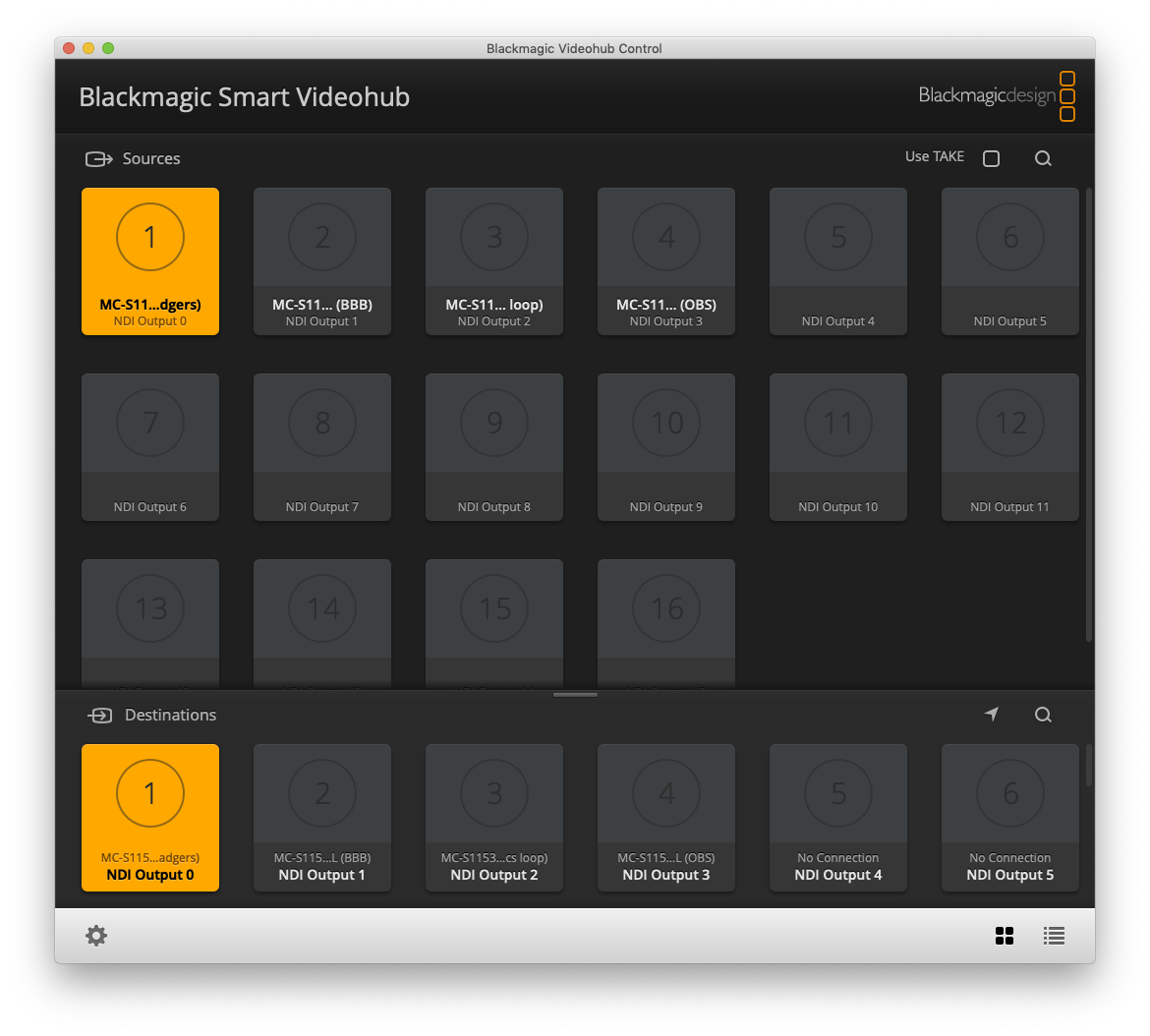1150x1036 pixels.
Task: Click the Destinations heading label
Action: [170, 715]
